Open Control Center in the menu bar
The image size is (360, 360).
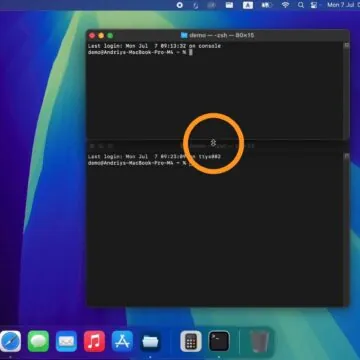[313, 5]
